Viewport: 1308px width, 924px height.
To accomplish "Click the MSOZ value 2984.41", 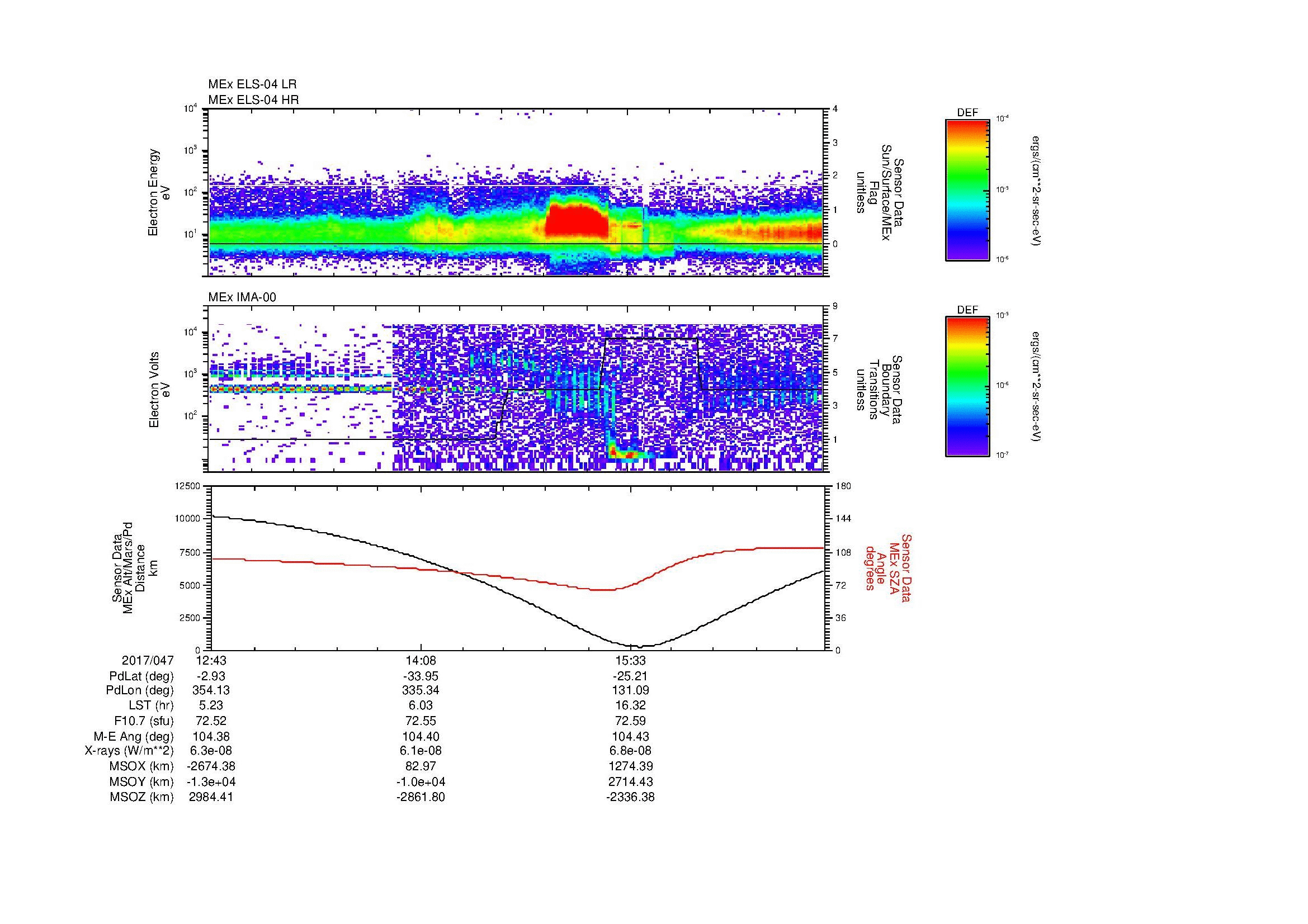I will pyautogui.click(x=211, y=797).
